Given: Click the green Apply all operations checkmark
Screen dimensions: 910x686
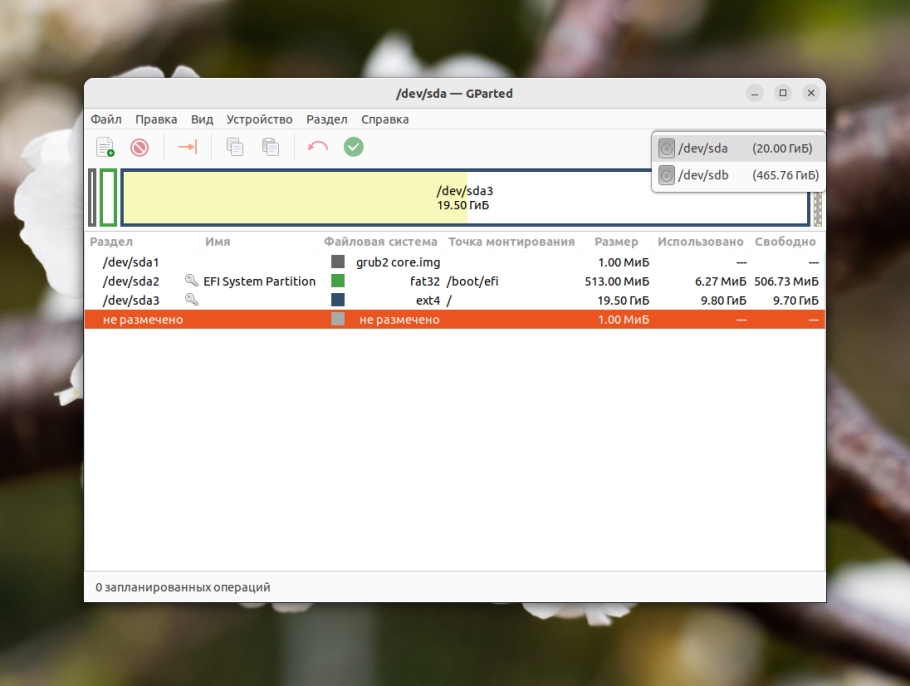Looking at the screenshot, I should [353, 147].
